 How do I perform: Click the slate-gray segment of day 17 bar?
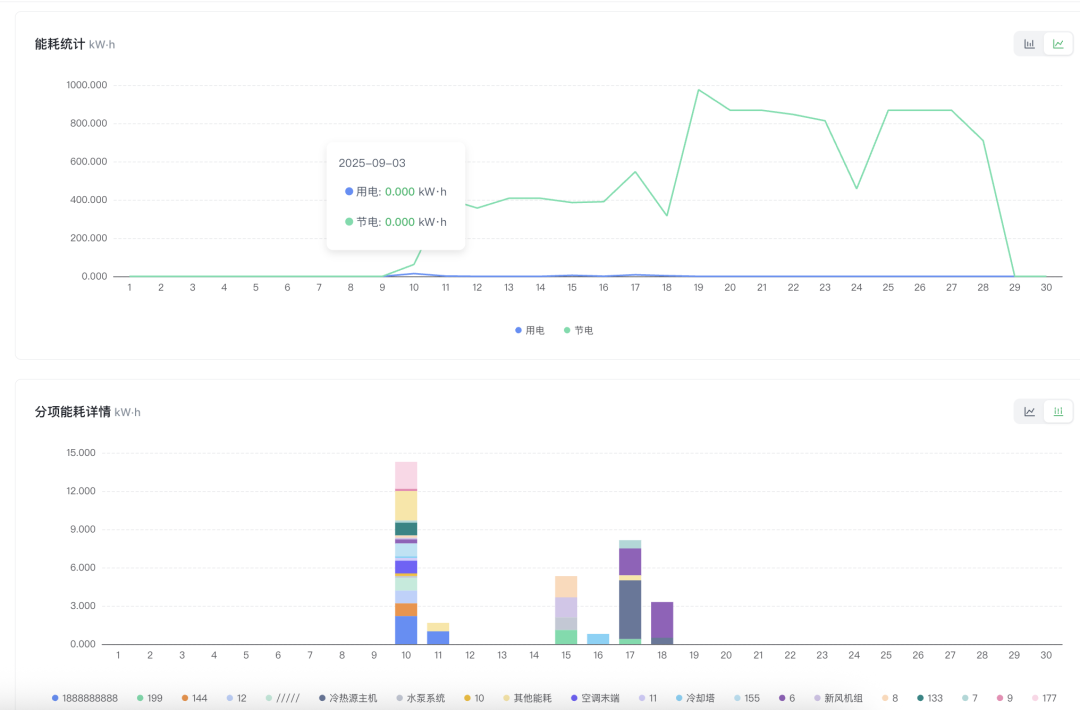(x=630, y=609)
